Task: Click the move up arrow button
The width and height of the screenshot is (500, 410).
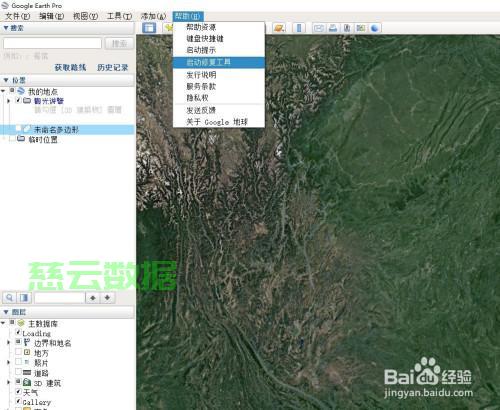Action: click(93, 298)
